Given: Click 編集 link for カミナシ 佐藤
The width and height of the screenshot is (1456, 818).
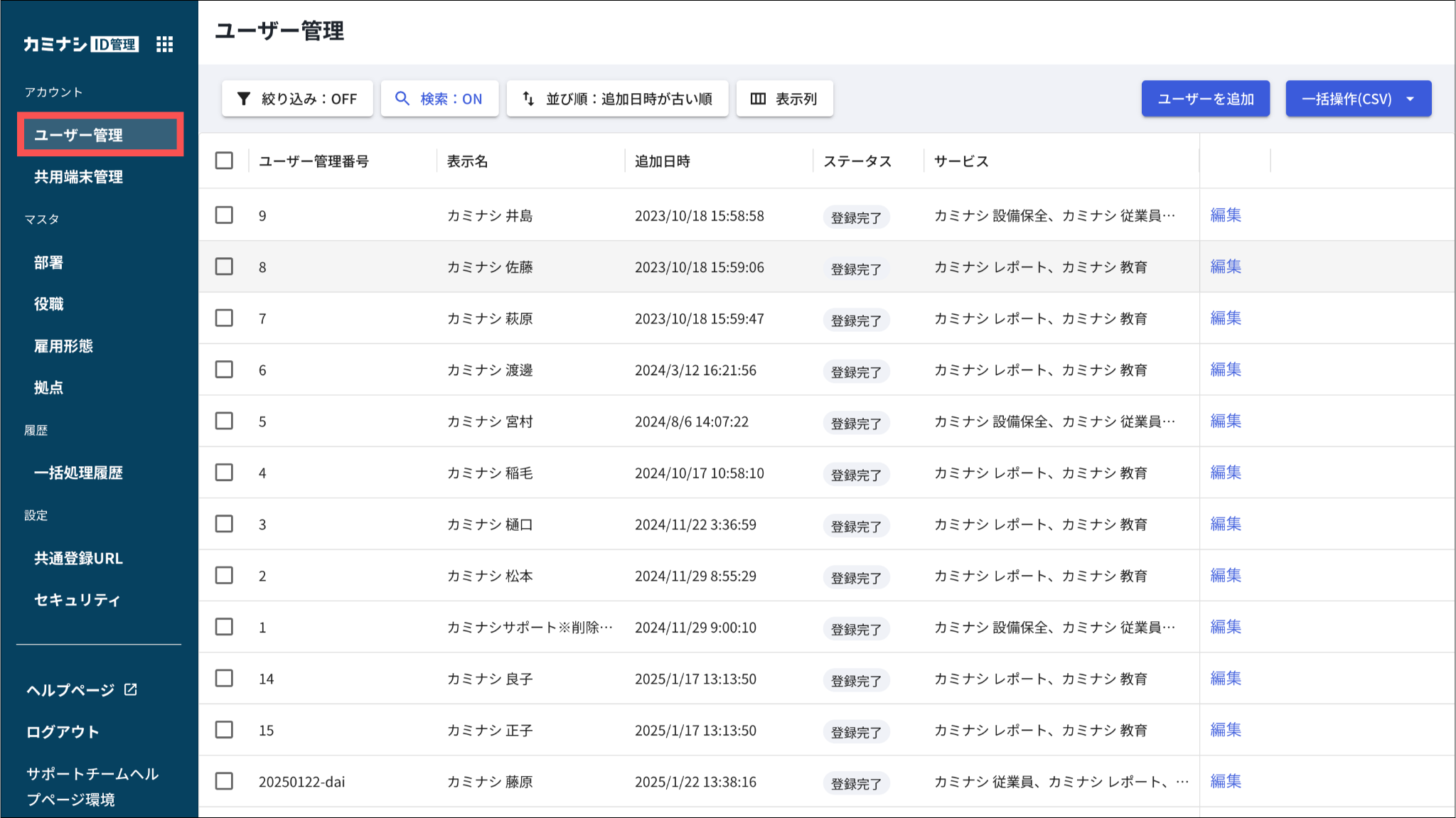Looking at the screenshot, I should coord(1226,267).
